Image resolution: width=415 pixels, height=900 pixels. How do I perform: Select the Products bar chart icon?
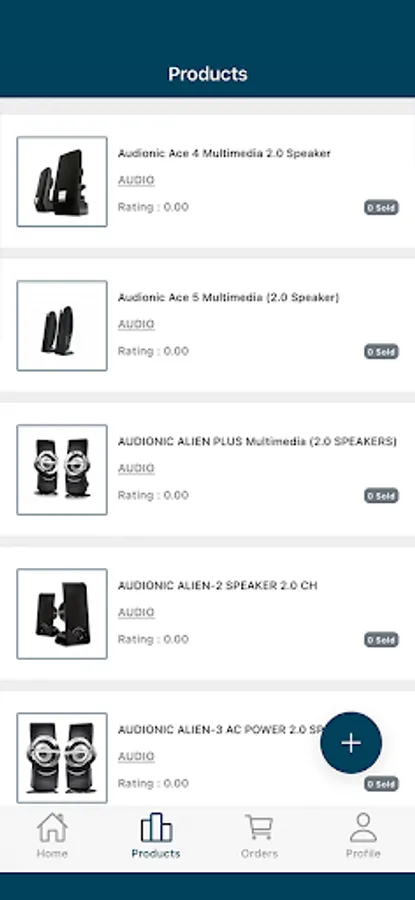pyautogui.click(x=156, y=828)
